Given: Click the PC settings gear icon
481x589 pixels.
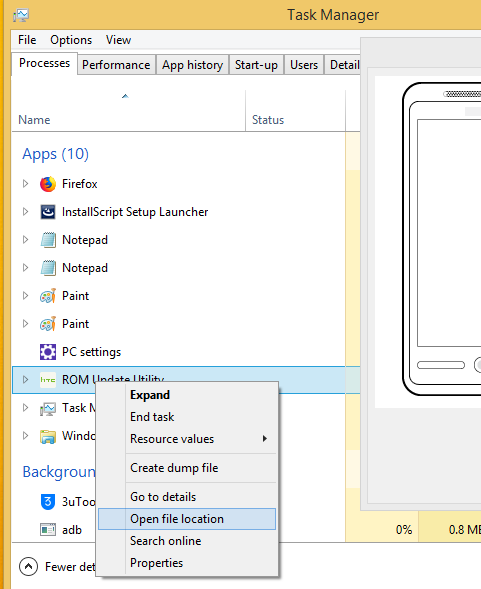Looking at the screenshot, I should 48,352.
